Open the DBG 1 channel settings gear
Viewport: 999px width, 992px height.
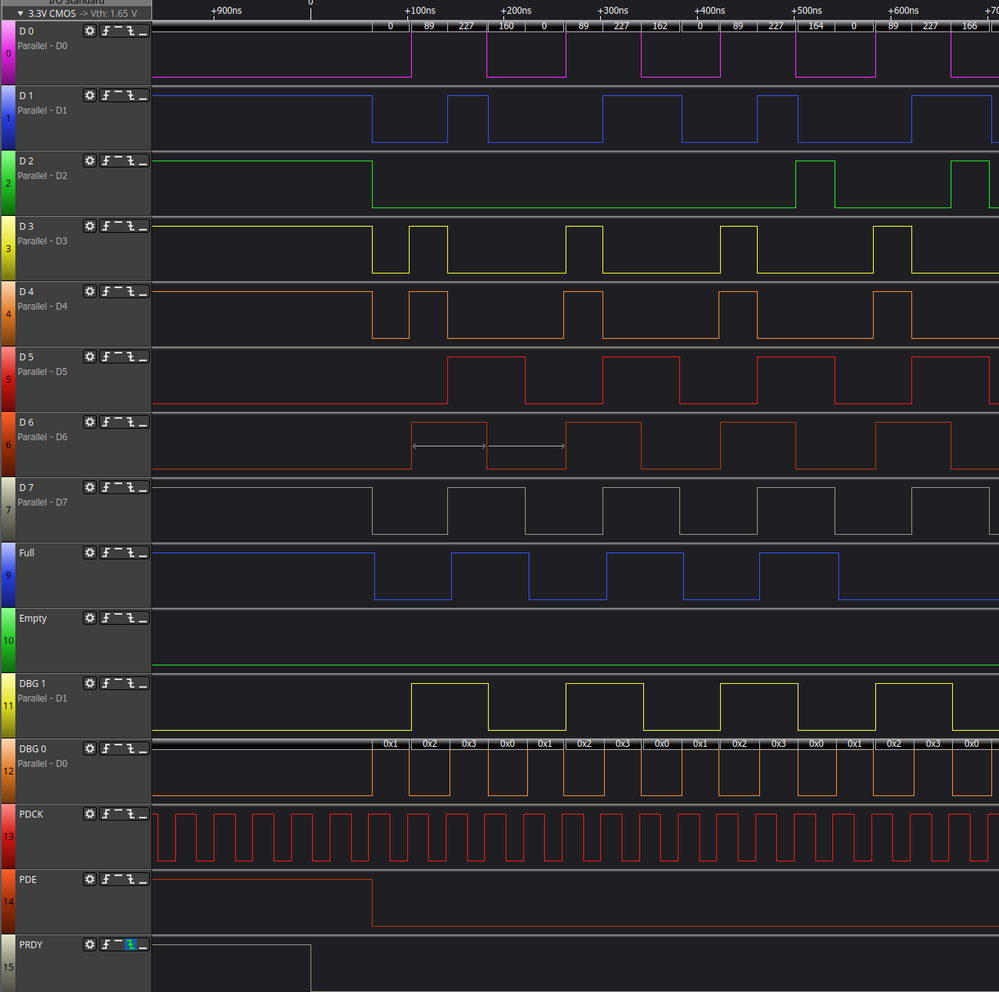[90, 684]
